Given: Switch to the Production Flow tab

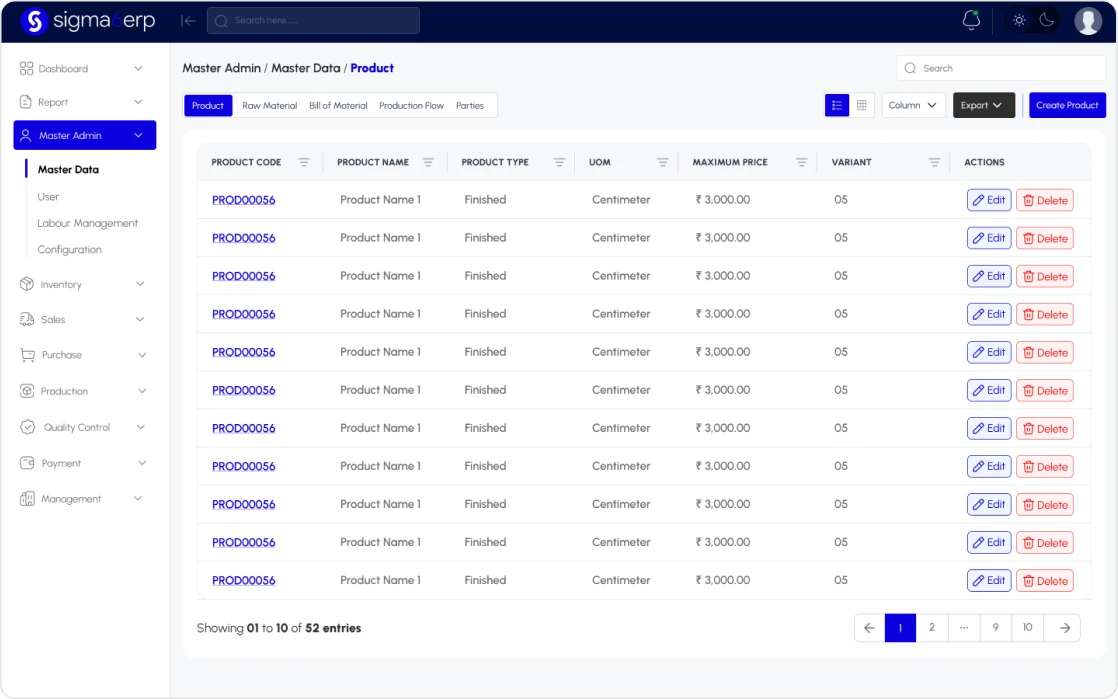Looking at the screenshot, I should [411, 106].
